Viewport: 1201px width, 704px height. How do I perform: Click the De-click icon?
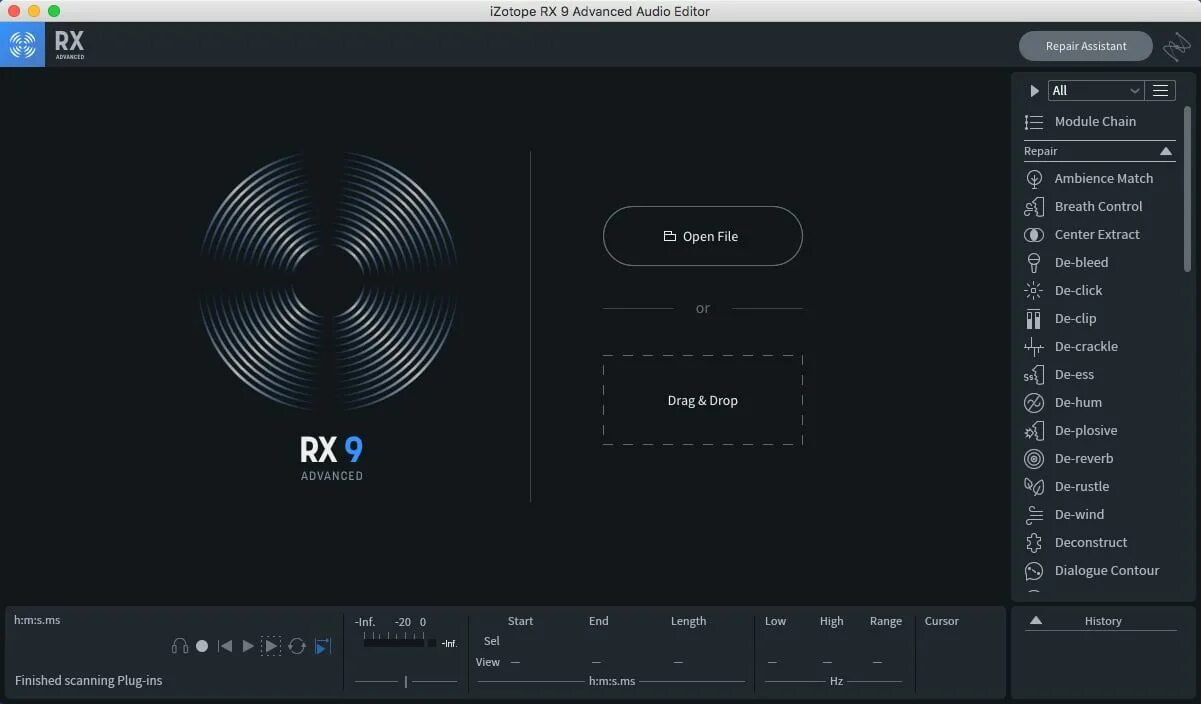[1034, 291]
